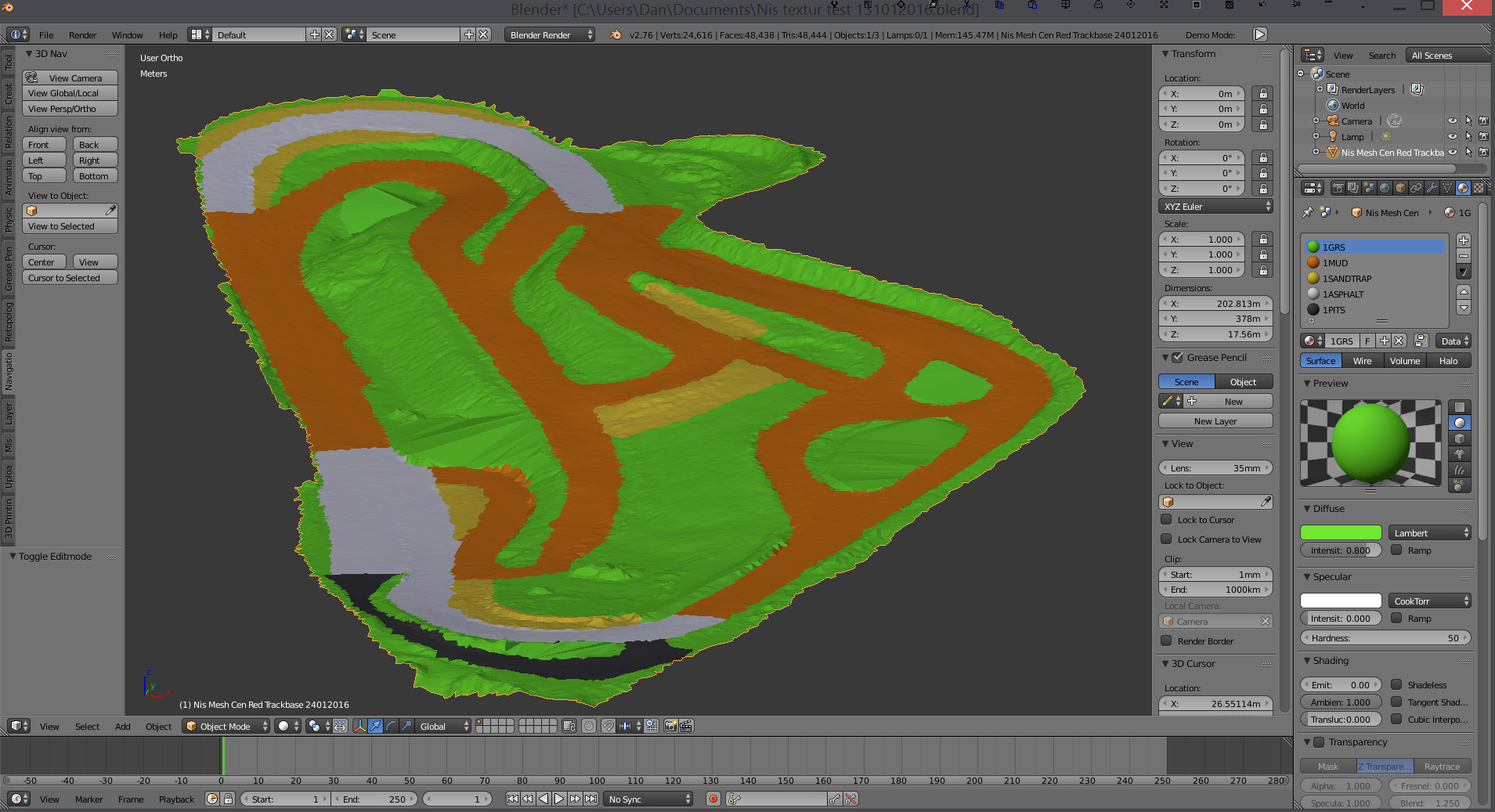Open the Render Layers properties tab
This screenshot has width=1495, height=812.
pyautogui.click(x=1353, y=188)
